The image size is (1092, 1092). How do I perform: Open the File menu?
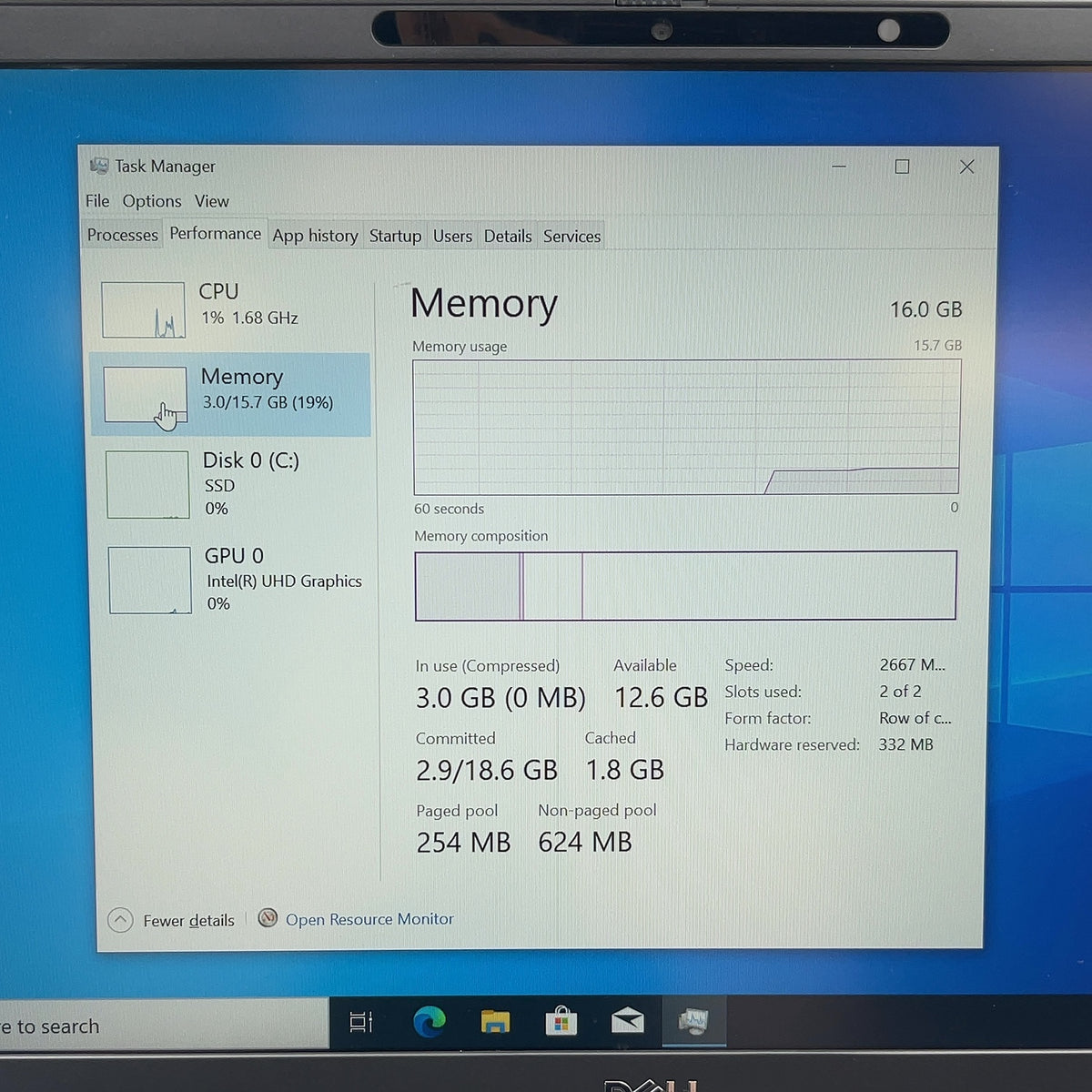point(97,201)
